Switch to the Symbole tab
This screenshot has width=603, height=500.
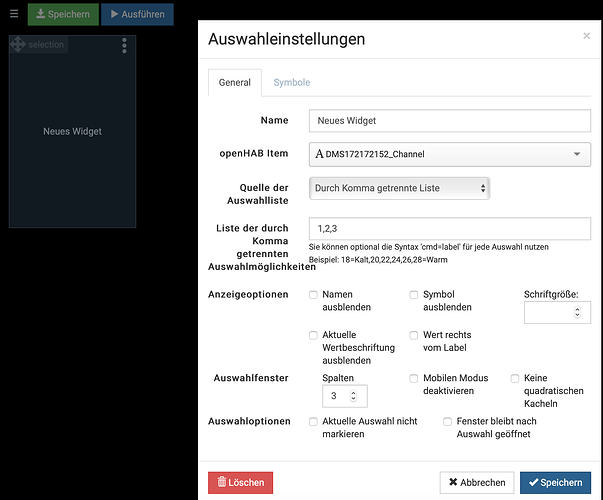292,82
